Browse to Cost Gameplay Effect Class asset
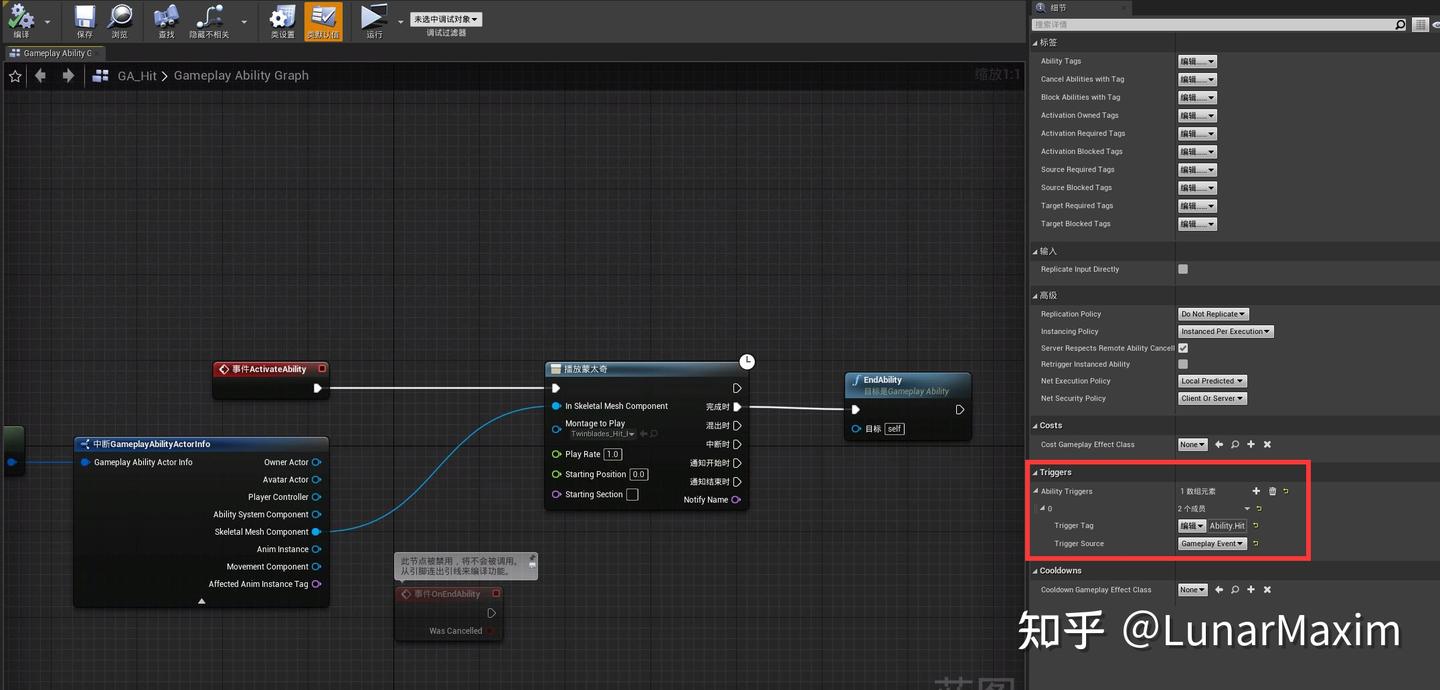This screenshot has height=690, width=1440. 1235,444
